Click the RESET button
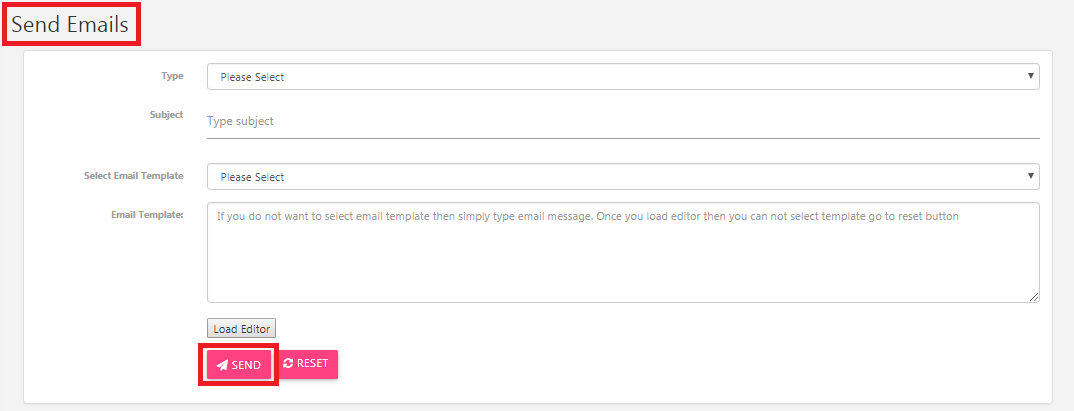1074x411 pixels. 308,364
